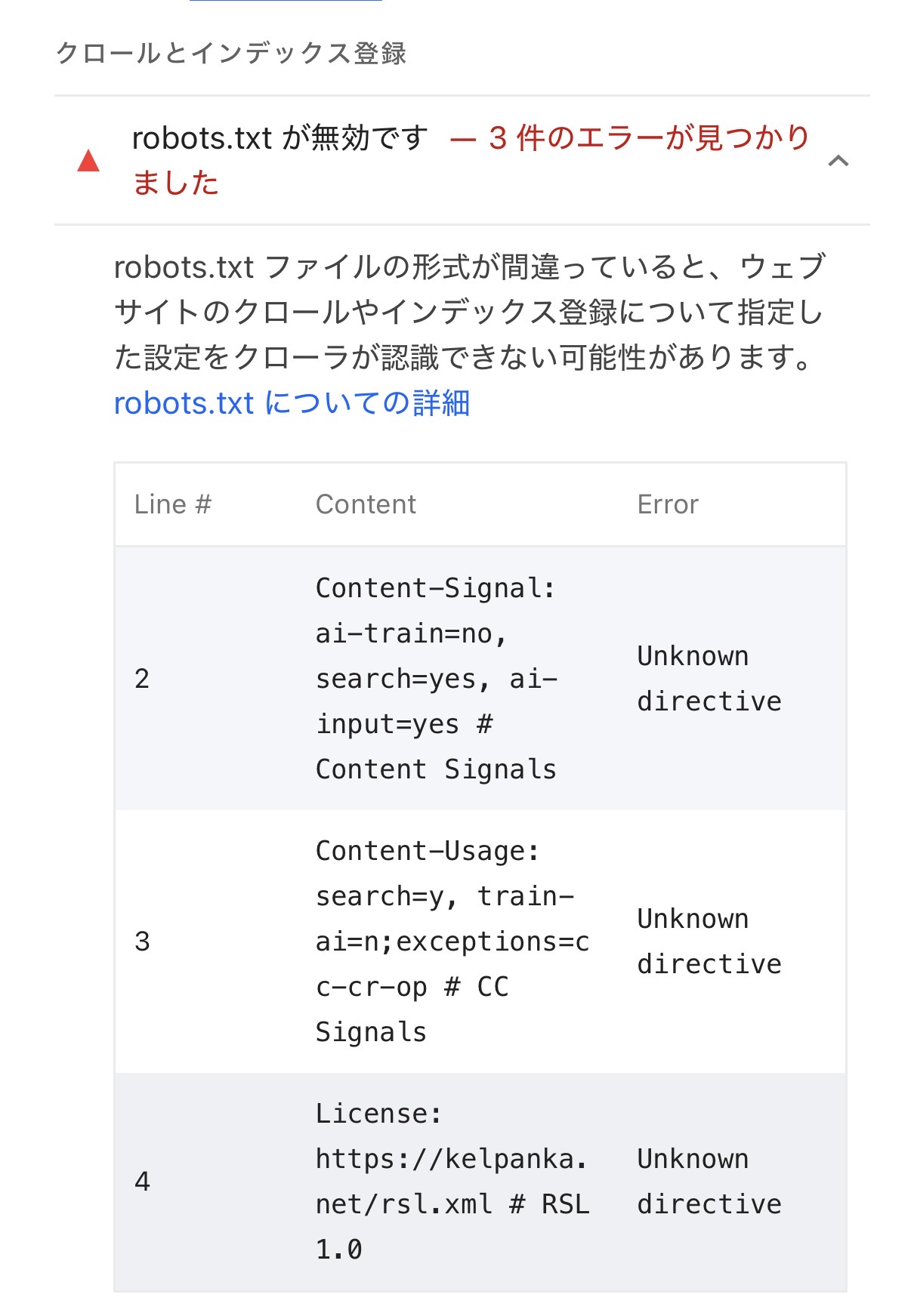Select line number 3 in the table
Screen dimensions: 911x1316
tap(142, 942)
